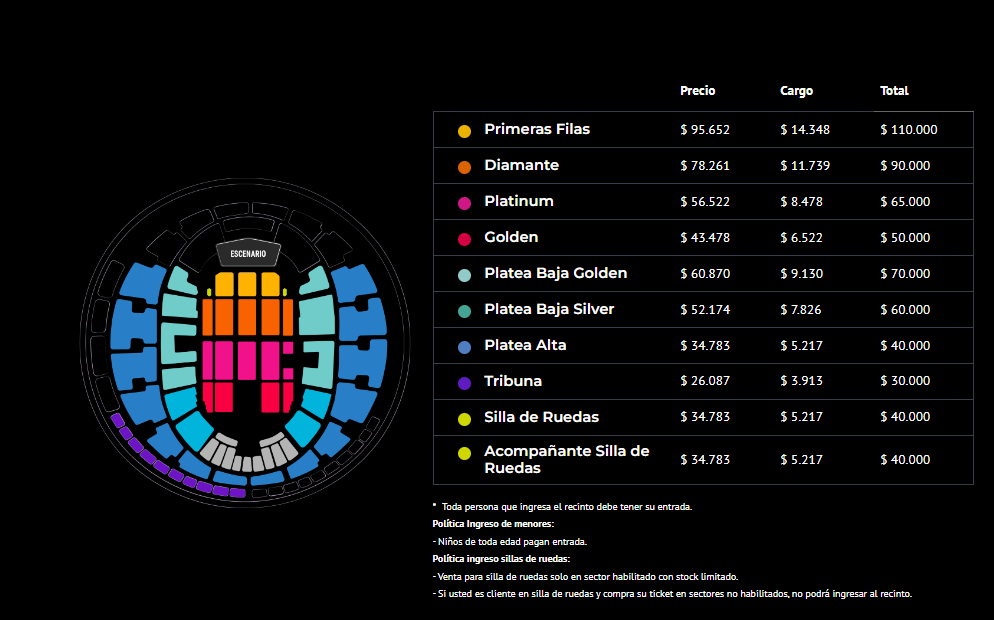Click the Total column header
The height and width of the screenshot is (620, 994).
pos(894,91)
